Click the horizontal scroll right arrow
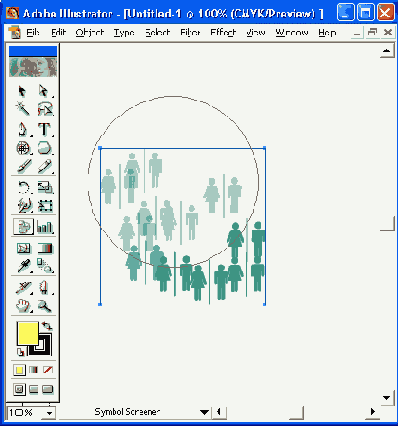The image size is (398, 426). point(372,412)
